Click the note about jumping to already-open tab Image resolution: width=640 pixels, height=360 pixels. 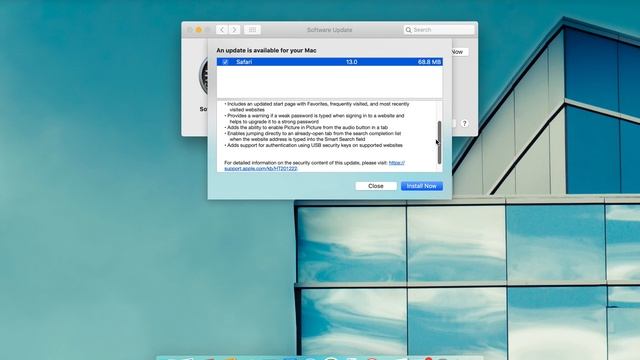click(313, 136)
